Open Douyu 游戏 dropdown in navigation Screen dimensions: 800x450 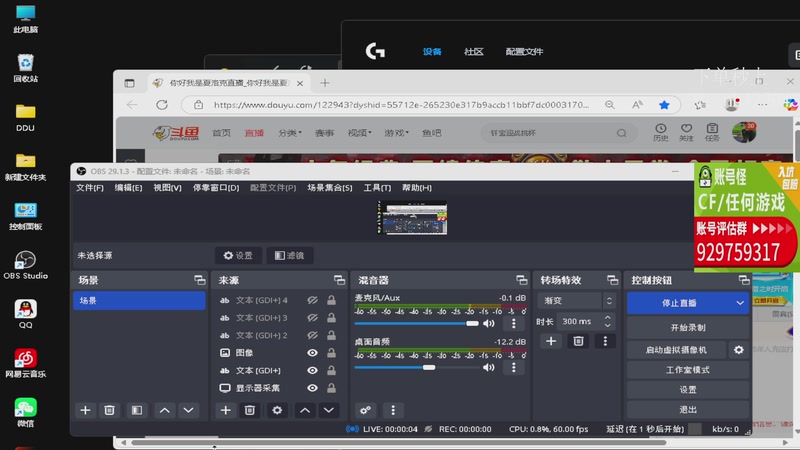tap(396, 133)
